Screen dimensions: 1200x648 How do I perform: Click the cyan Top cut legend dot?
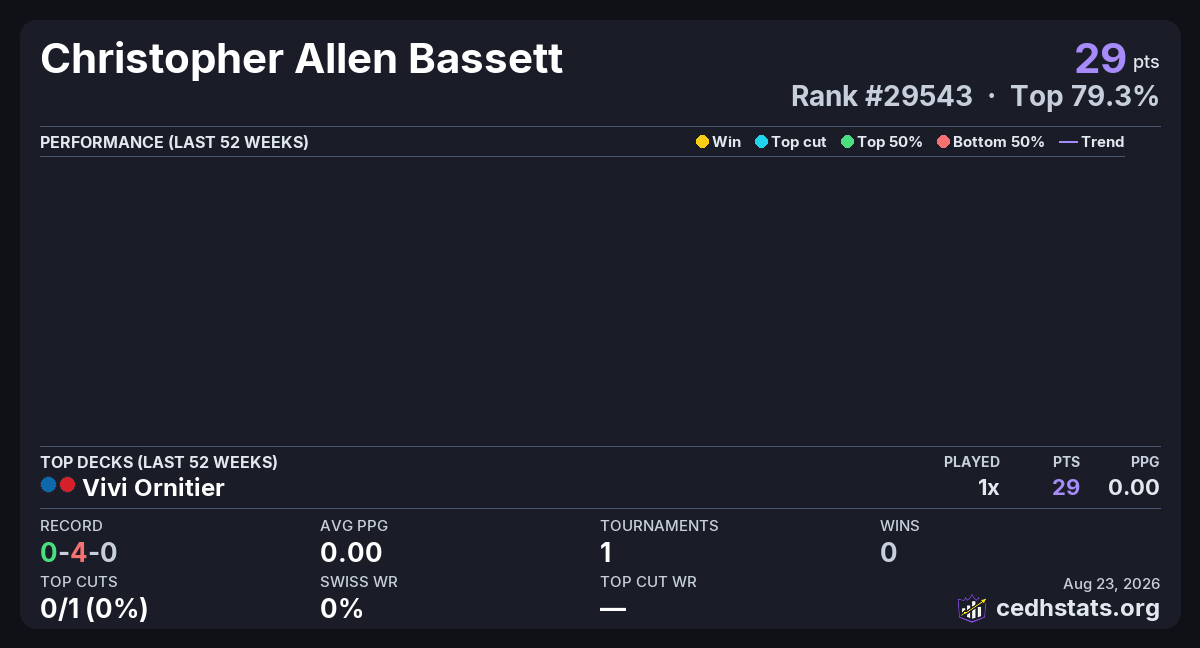761,142
